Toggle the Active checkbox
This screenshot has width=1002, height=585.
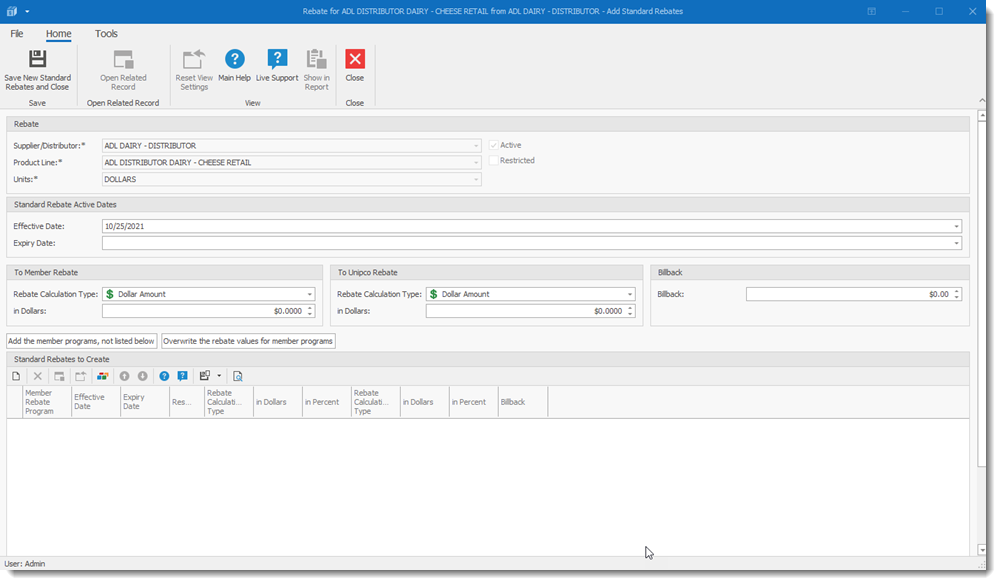(494, 146)
